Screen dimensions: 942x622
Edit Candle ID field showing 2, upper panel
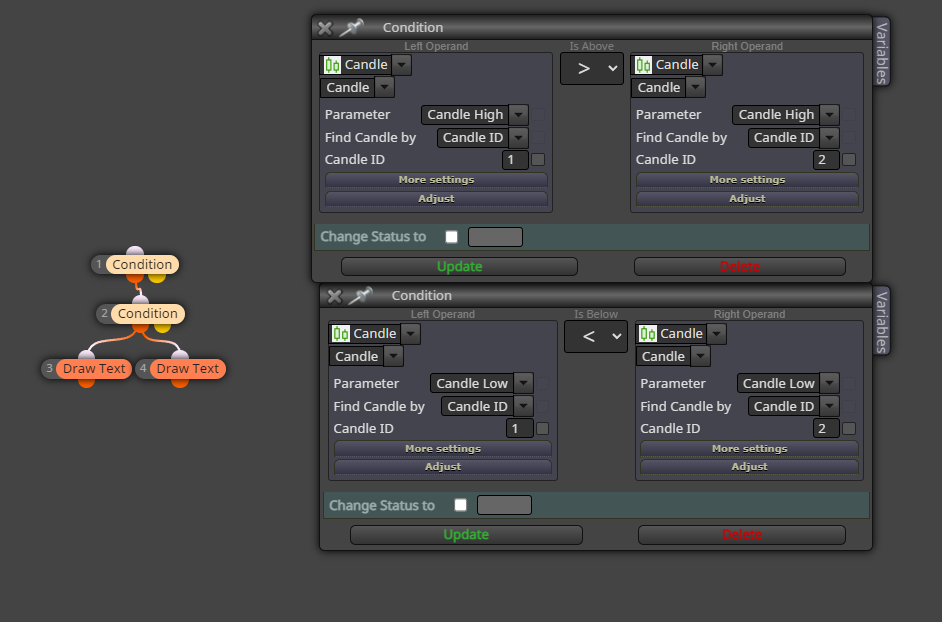click(x=826, y=160)
